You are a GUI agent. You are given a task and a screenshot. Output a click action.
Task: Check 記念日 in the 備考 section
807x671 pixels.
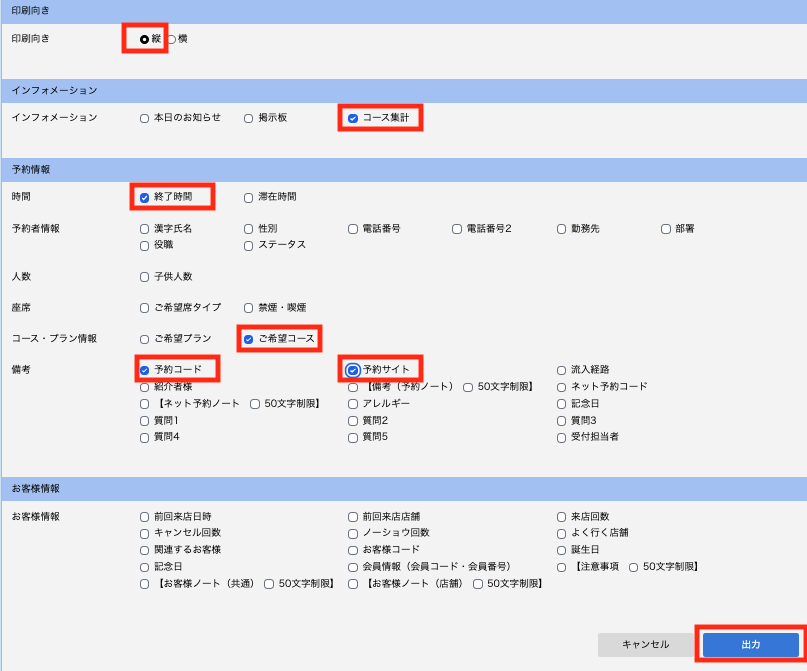point(561,404)
